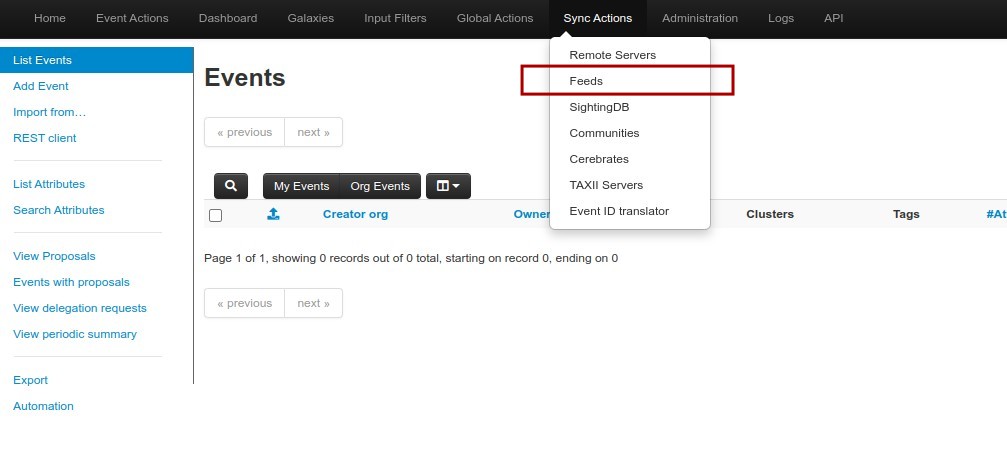The image size is (1007, 455).
Task: Open View periodic summary link
Action: [75, 334]
